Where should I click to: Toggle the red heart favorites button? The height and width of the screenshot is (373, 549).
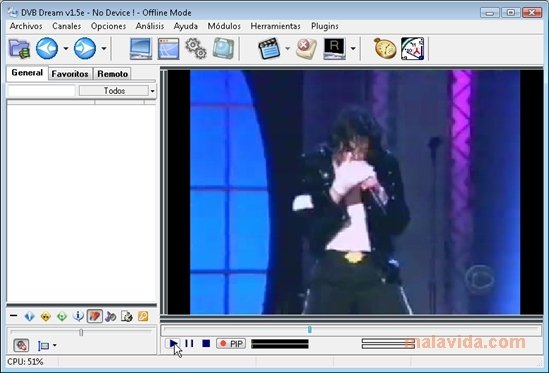click(95, 316)
